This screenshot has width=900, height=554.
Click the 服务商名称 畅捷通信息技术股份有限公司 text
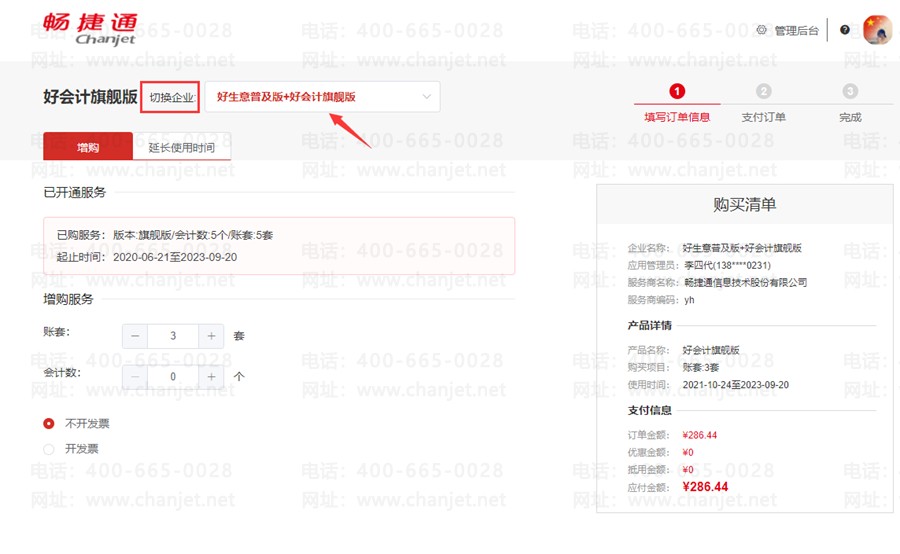[746, 282]
